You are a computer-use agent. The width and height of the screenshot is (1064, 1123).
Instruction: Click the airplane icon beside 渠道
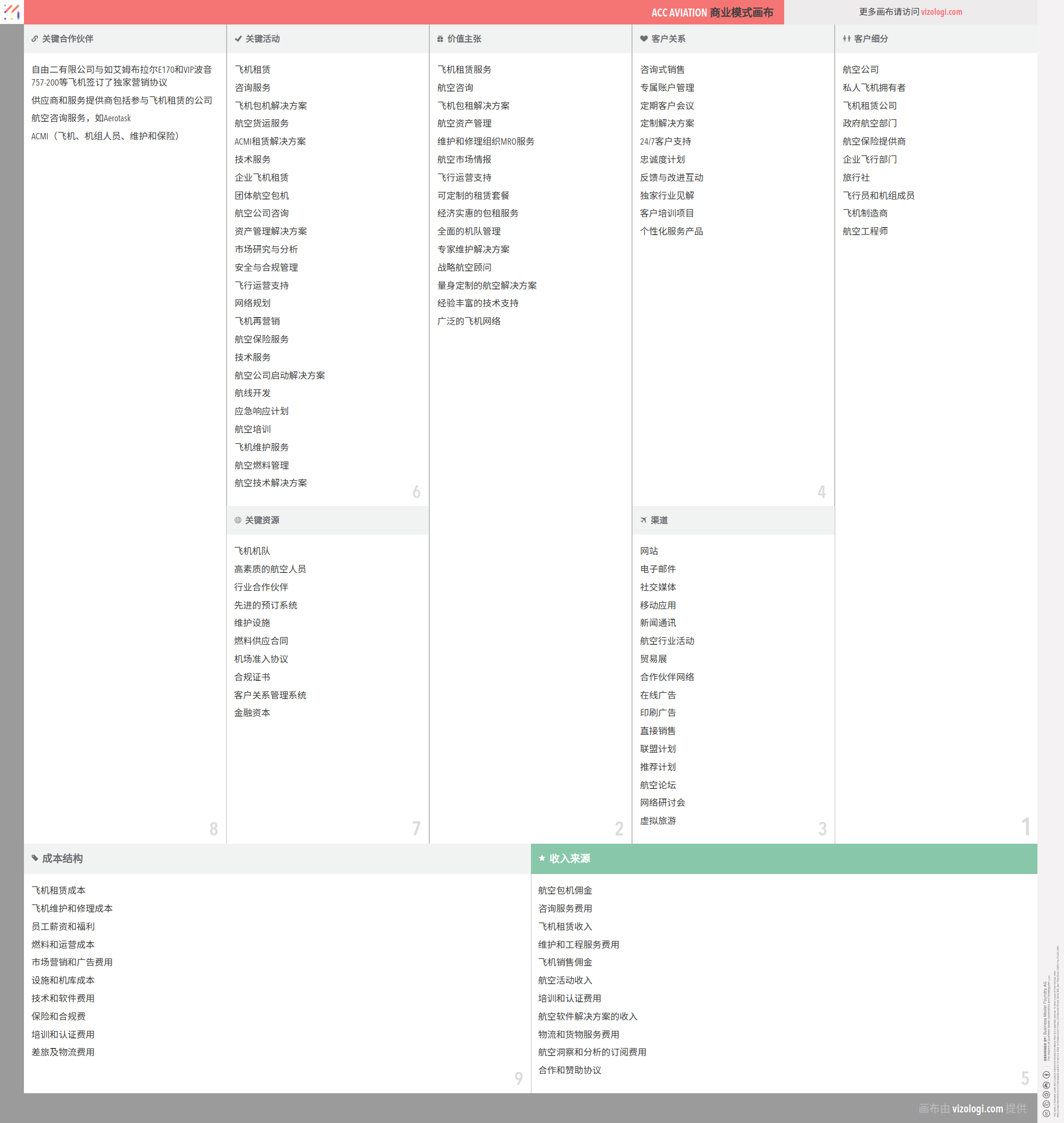[x=643, y=520]
